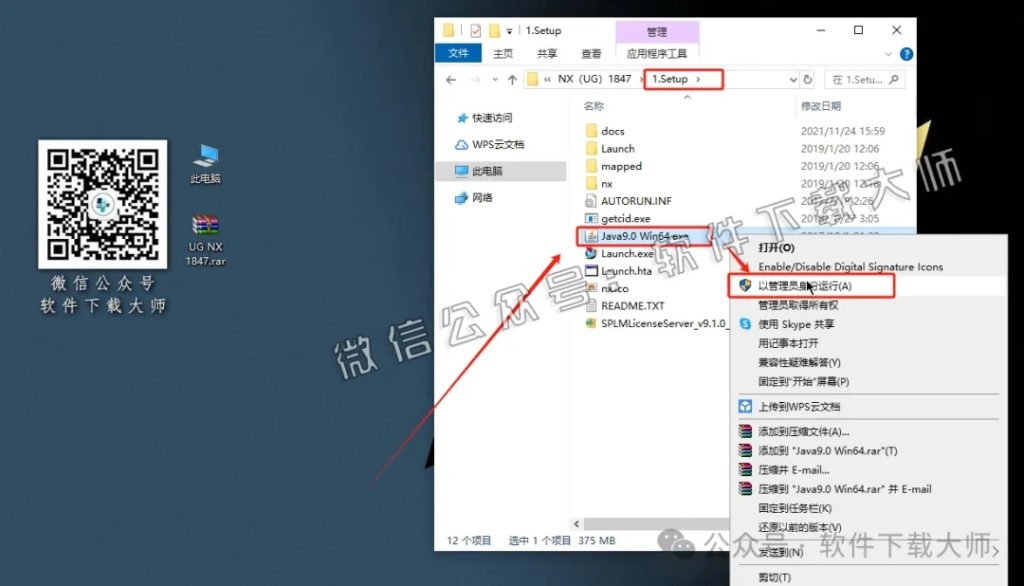Go up one folder level
The image size is (1024, 586).
[x=512, y=80]
